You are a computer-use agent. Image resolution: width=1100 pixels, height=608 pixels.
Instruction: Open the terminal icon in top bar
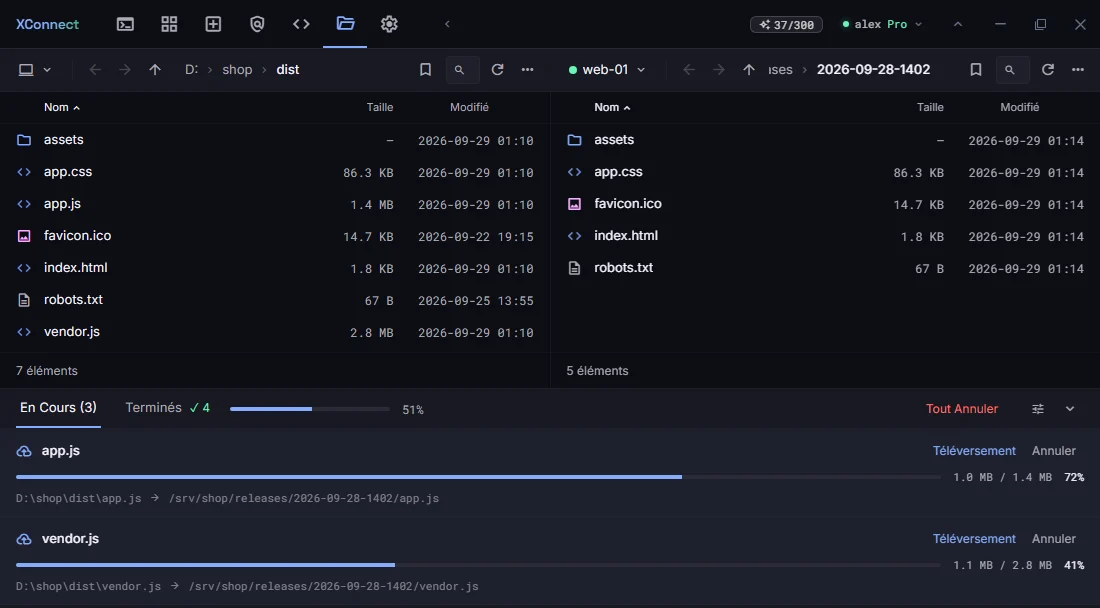(x=126, y=25)
